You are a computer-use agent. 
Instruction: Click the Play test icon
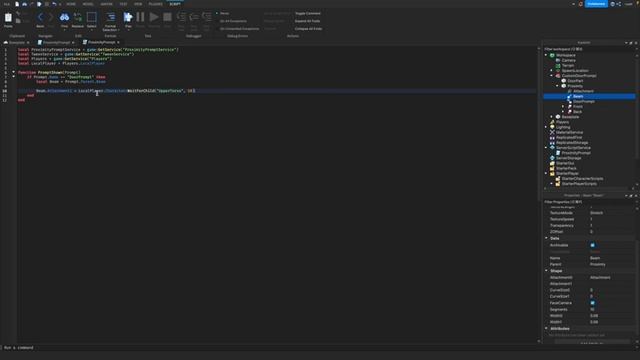point(128,17)
